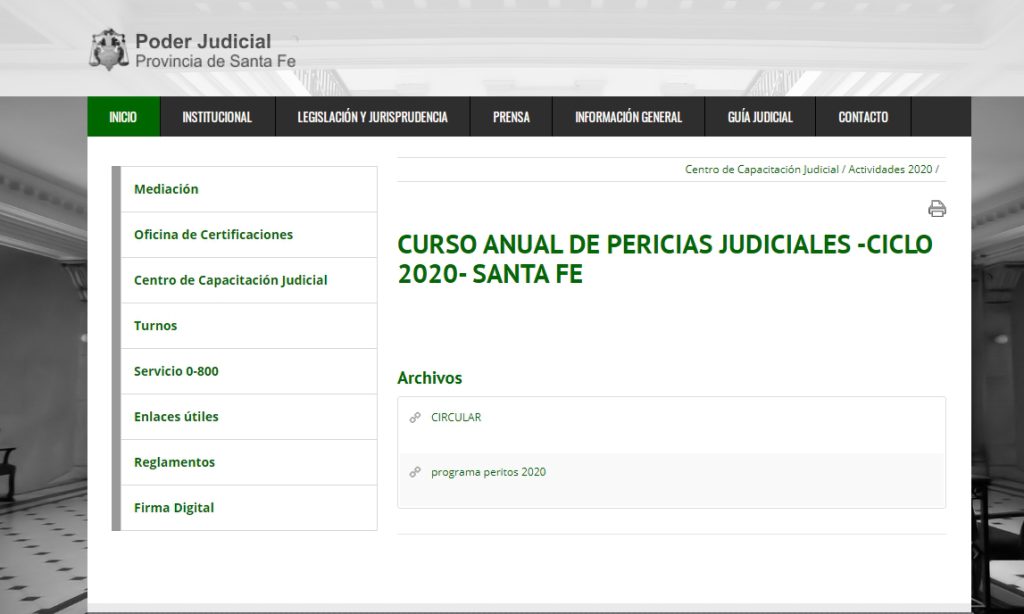This screenshot has width=1024, height=614.
Task: Click the Poder Judicial coat of arms logo
Action: click(x=109, y=50)
